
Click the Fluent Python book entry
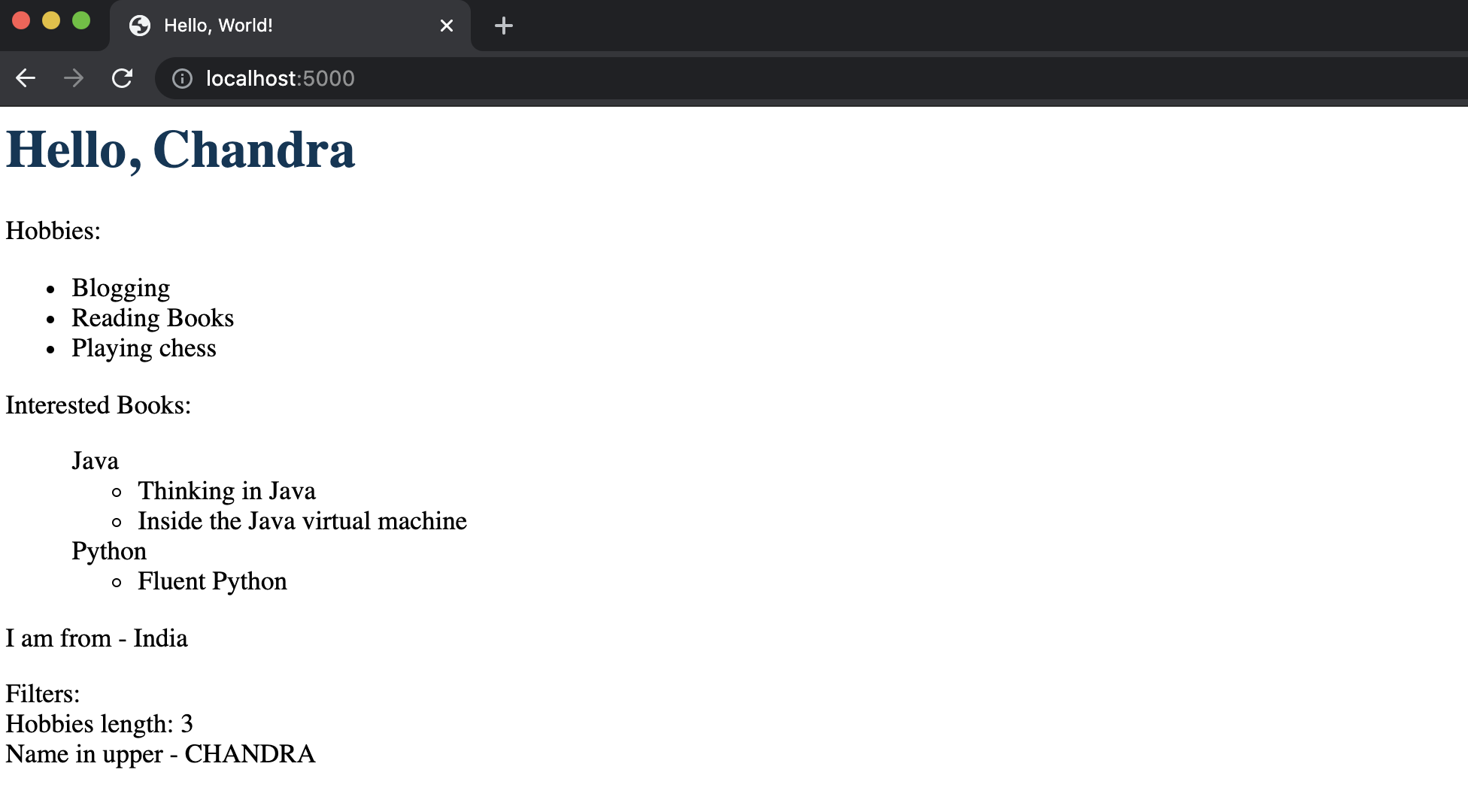[x=212, y=581]
